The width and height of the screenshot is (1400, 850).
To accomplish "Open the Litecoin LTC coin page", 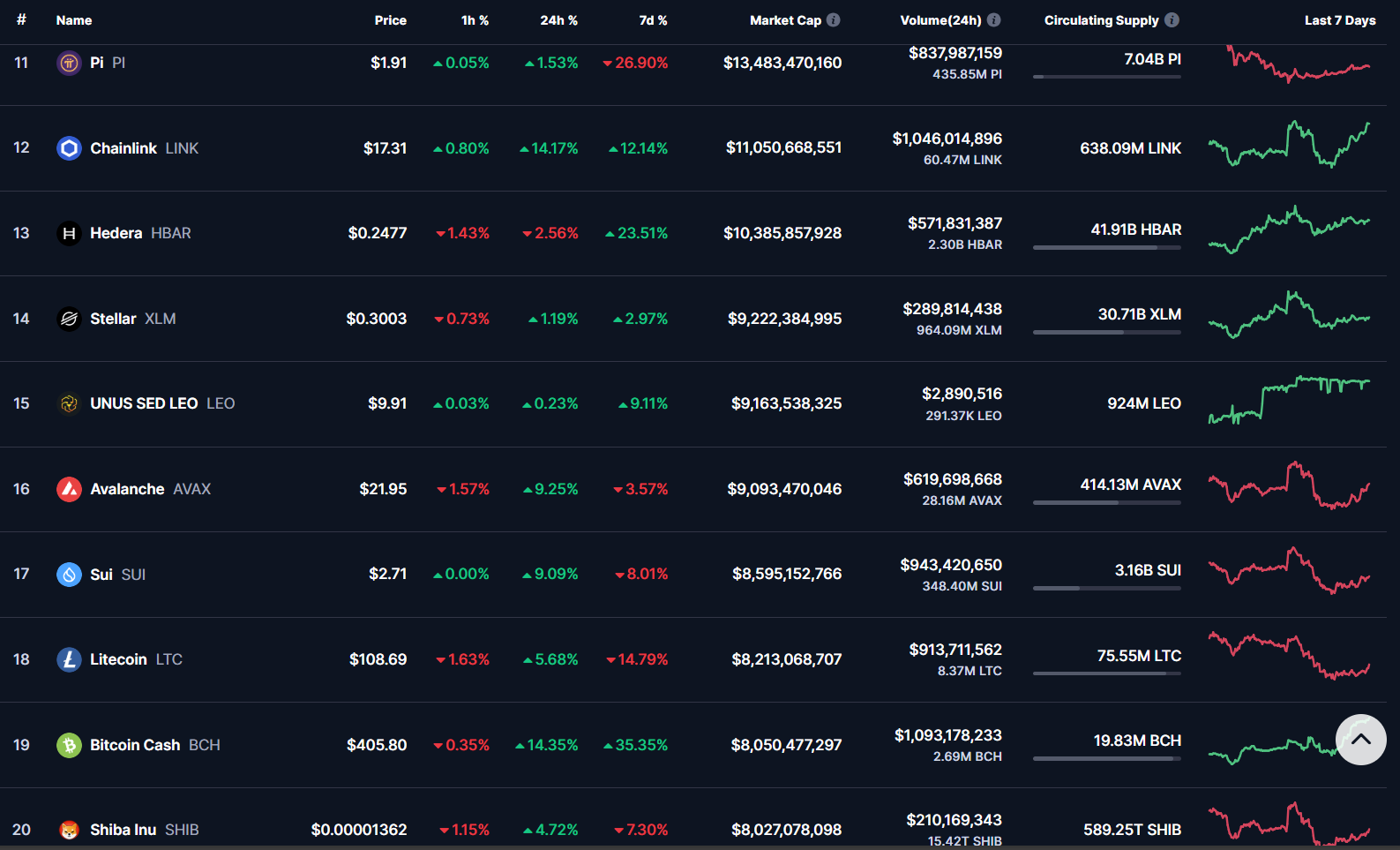I will coord(137,659).
